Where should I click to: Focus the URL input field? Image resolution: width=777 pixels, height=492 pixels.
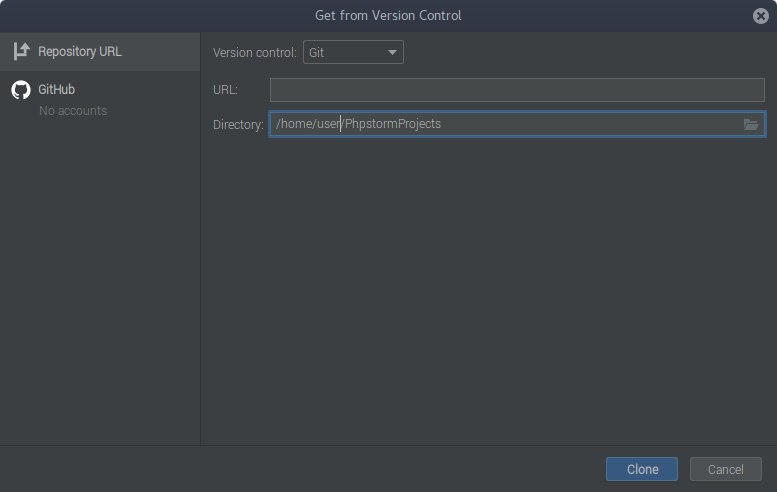coord(517,90)
